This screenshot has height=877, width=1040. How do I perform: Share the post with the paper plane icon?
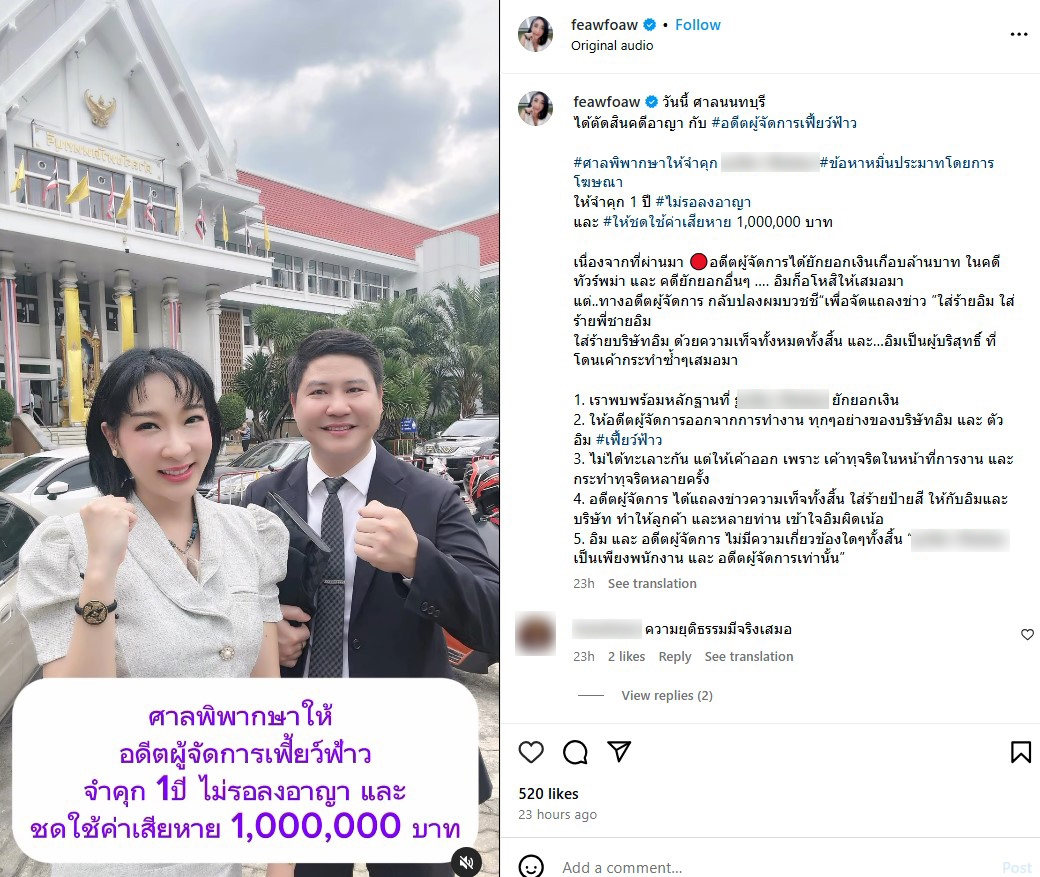coord(619,751)
